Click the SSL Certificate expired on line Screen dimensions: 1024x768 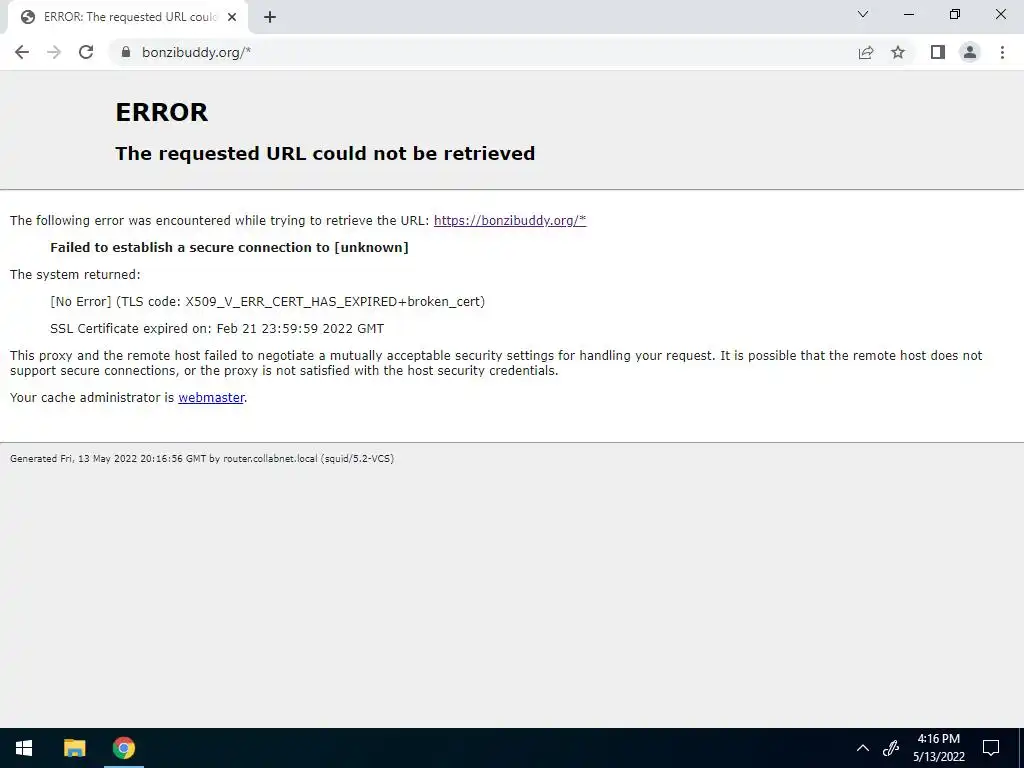point(217,328)
